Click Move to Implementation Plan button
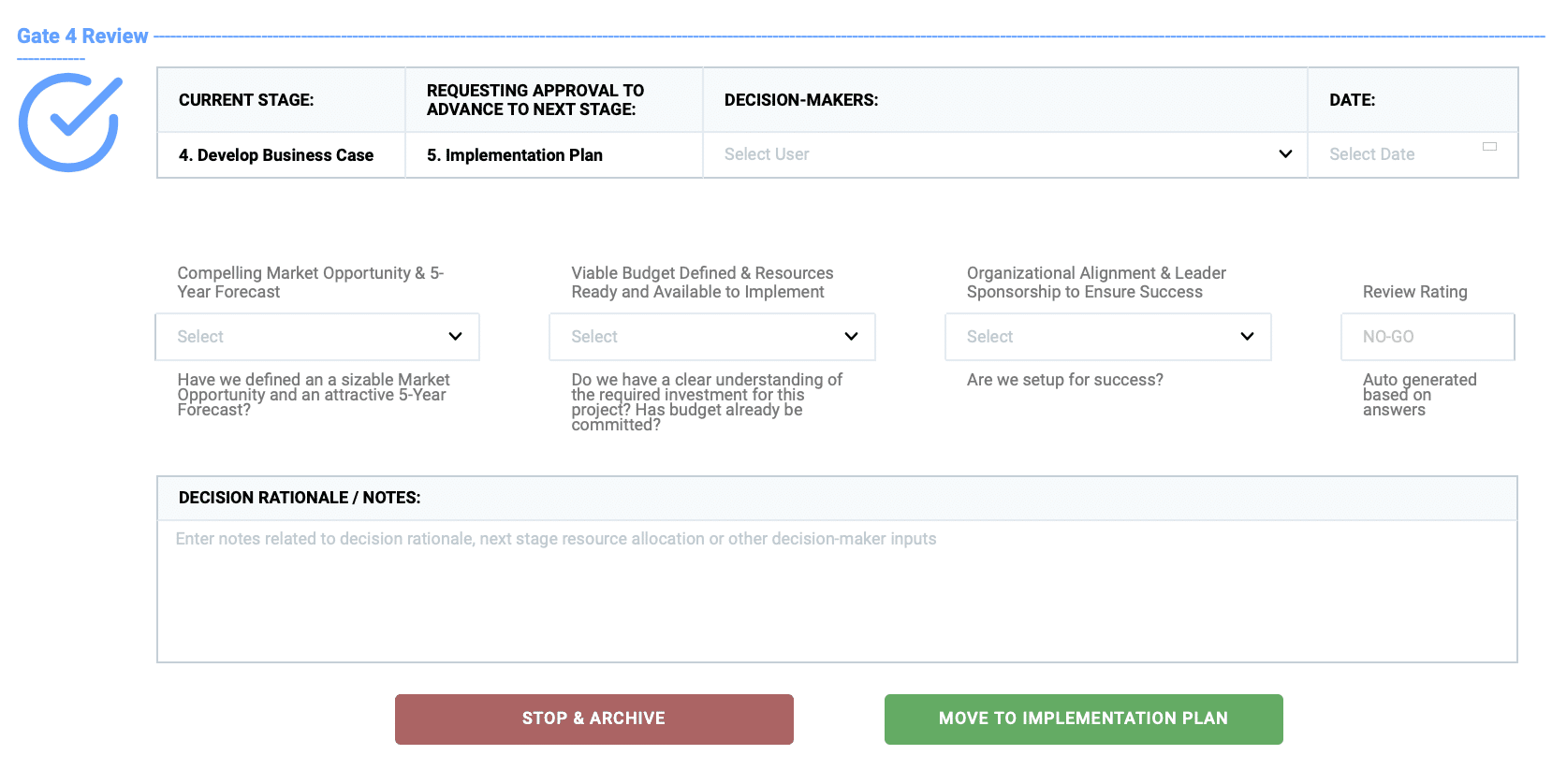This screenshot has height=784, width=1552. [1084, 719]
